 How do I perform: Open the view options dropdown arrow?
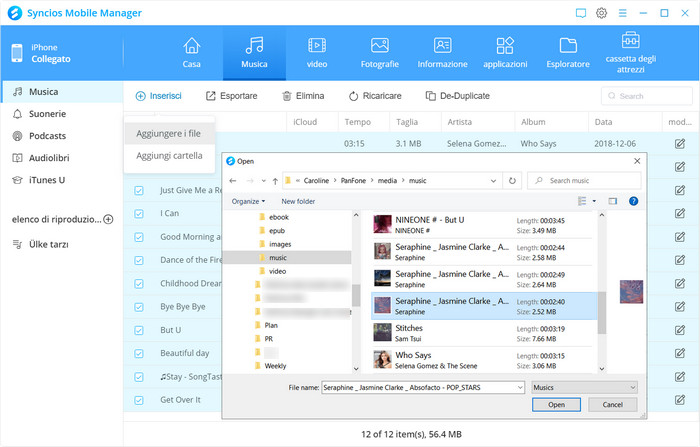tap(594, 201)
